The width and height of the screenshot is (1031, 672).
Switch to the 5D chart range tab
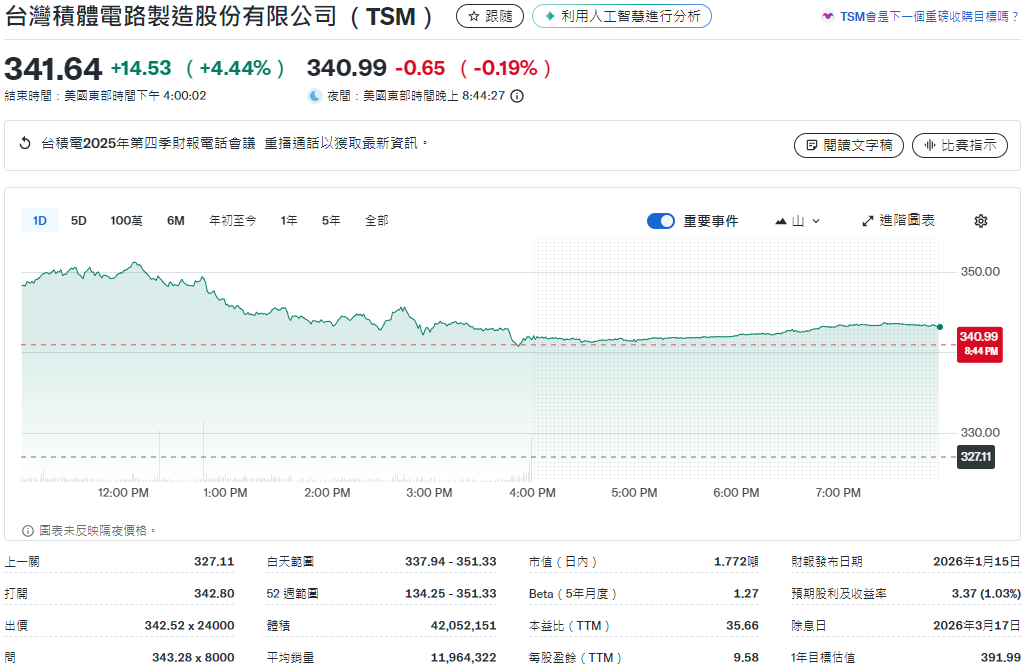point(78,220)
